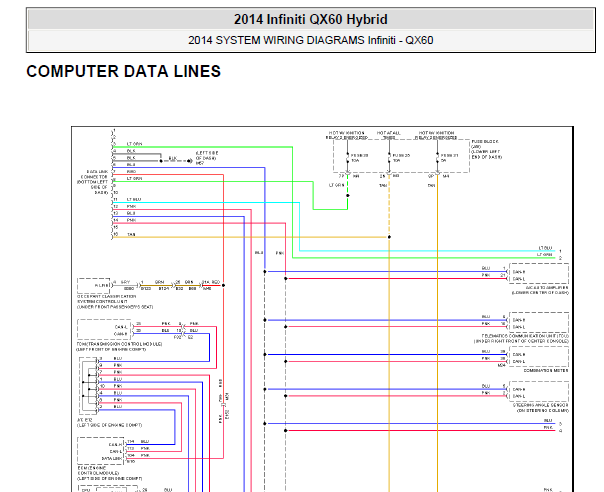This screenshot has height=492, width=604.
Task: Select the Combination Meter label
Action: 546,370
